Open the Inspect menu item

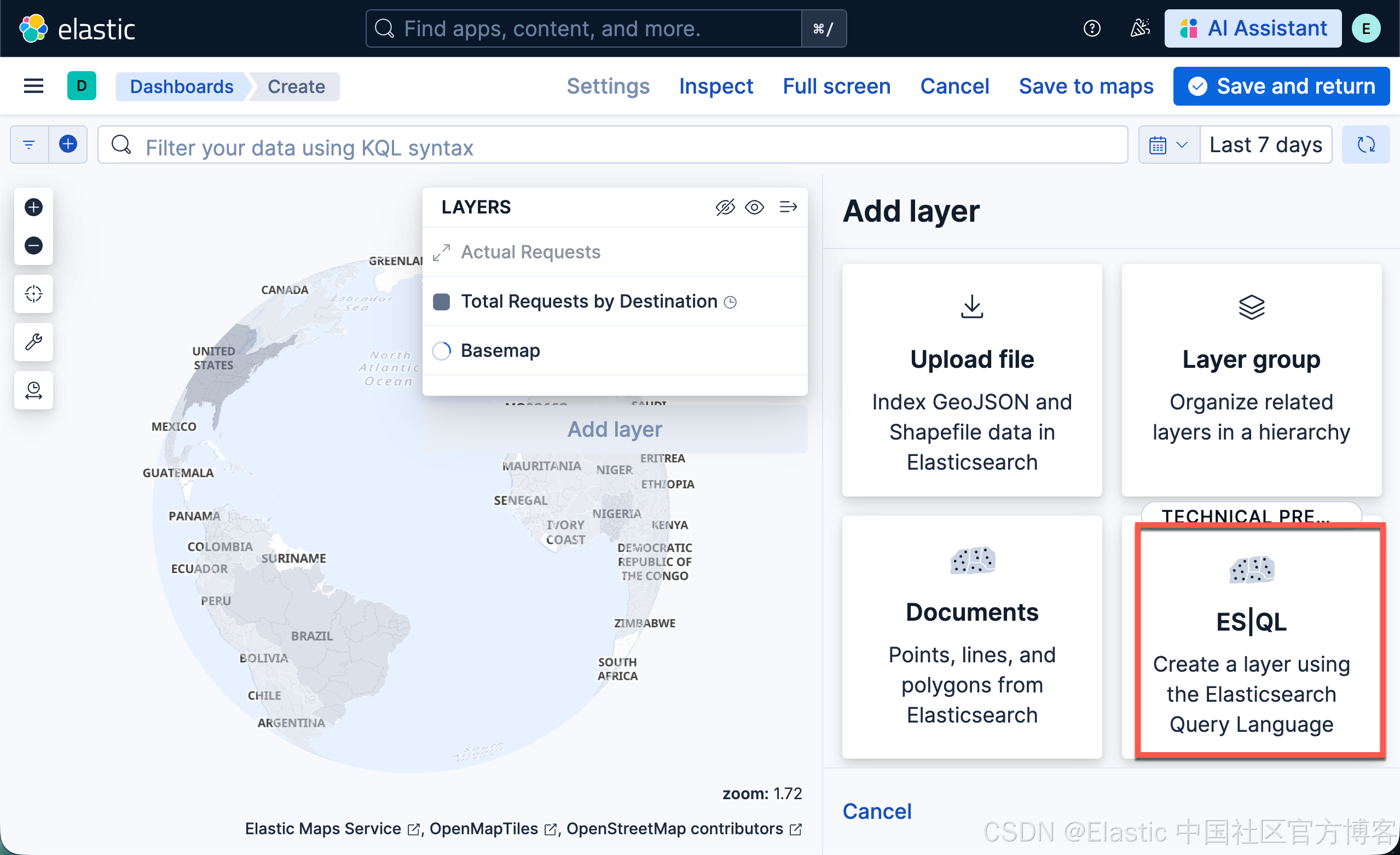(715, 86)
